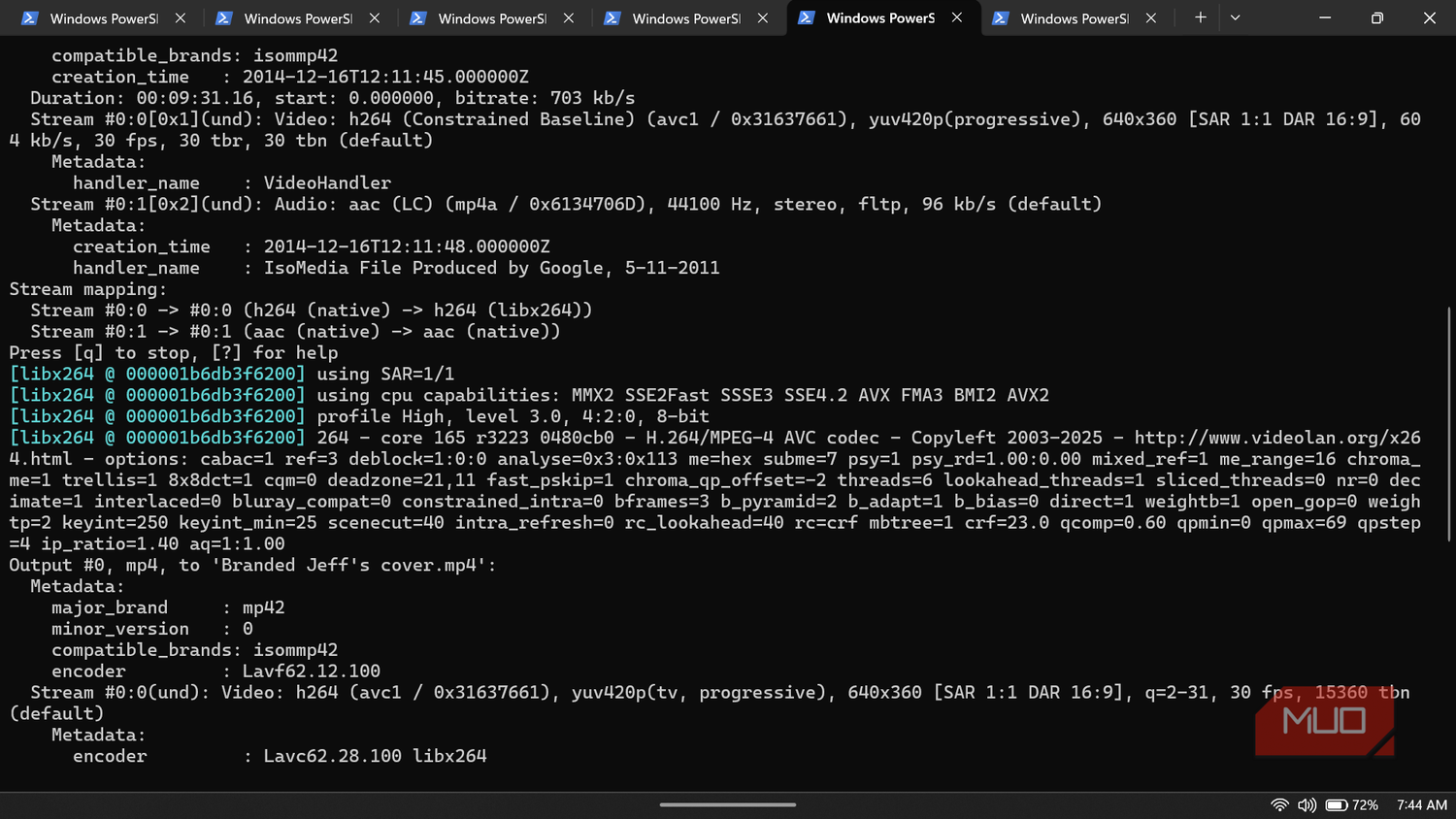Click 'handler_name : VideoHandler' text

point(232,182)
